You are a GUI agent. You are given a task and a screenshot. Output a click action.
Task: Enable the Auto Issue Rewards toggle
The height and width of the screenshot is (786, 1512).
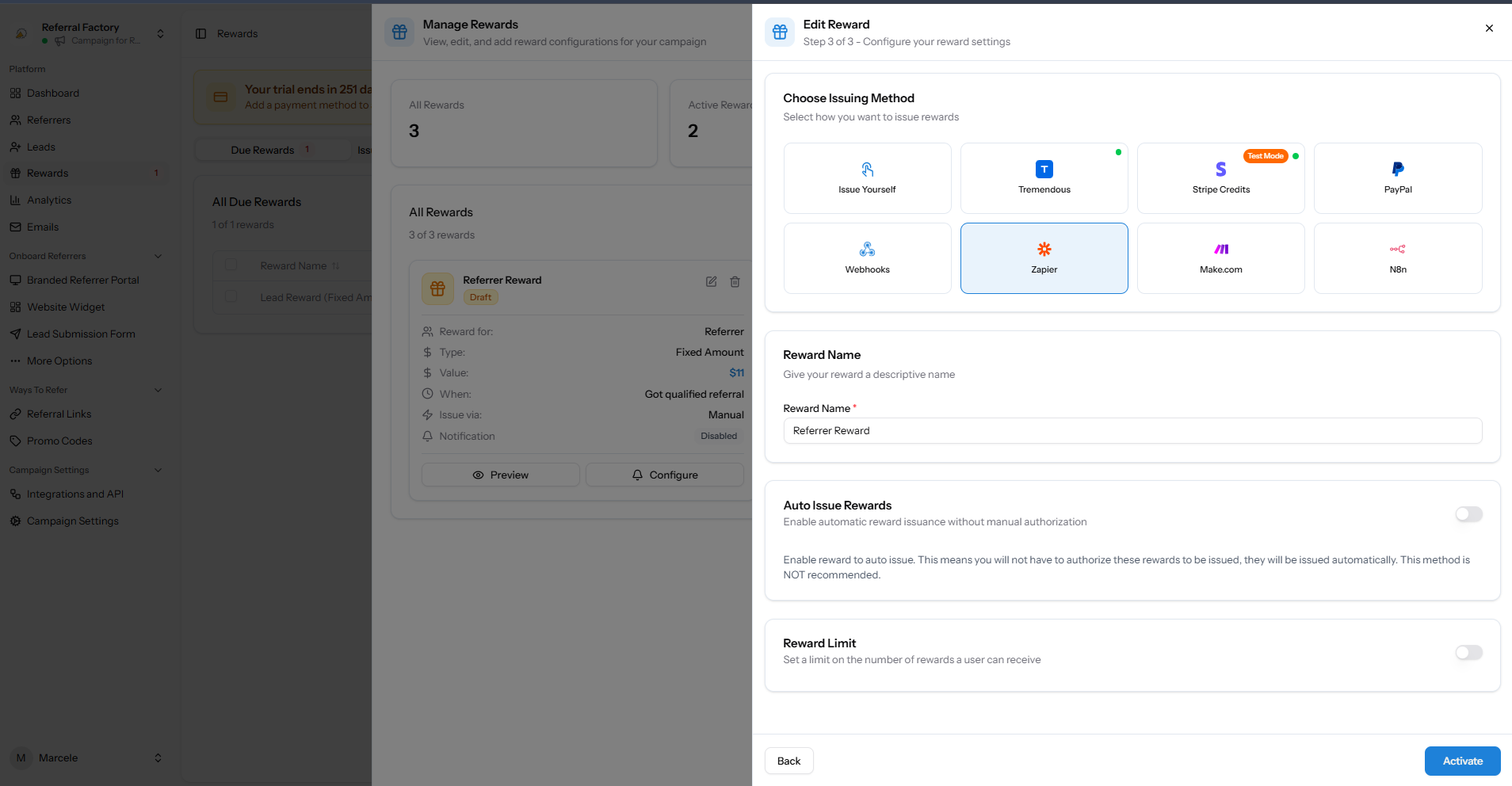1468,514
